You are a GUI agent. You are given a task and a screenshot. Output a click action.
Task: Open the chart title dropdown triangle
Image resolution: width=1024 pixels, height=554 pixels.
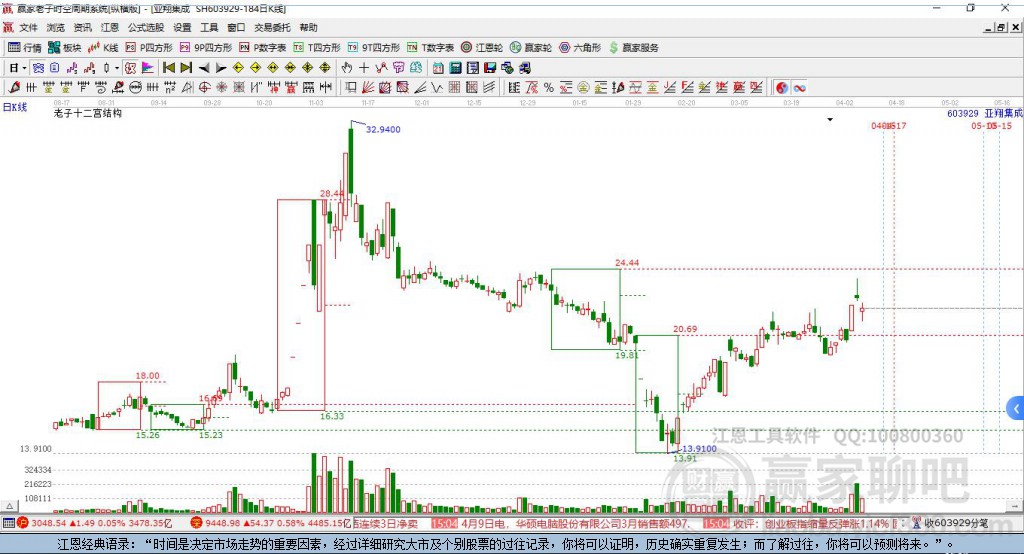pyautogui.click(x=830, y=120)
